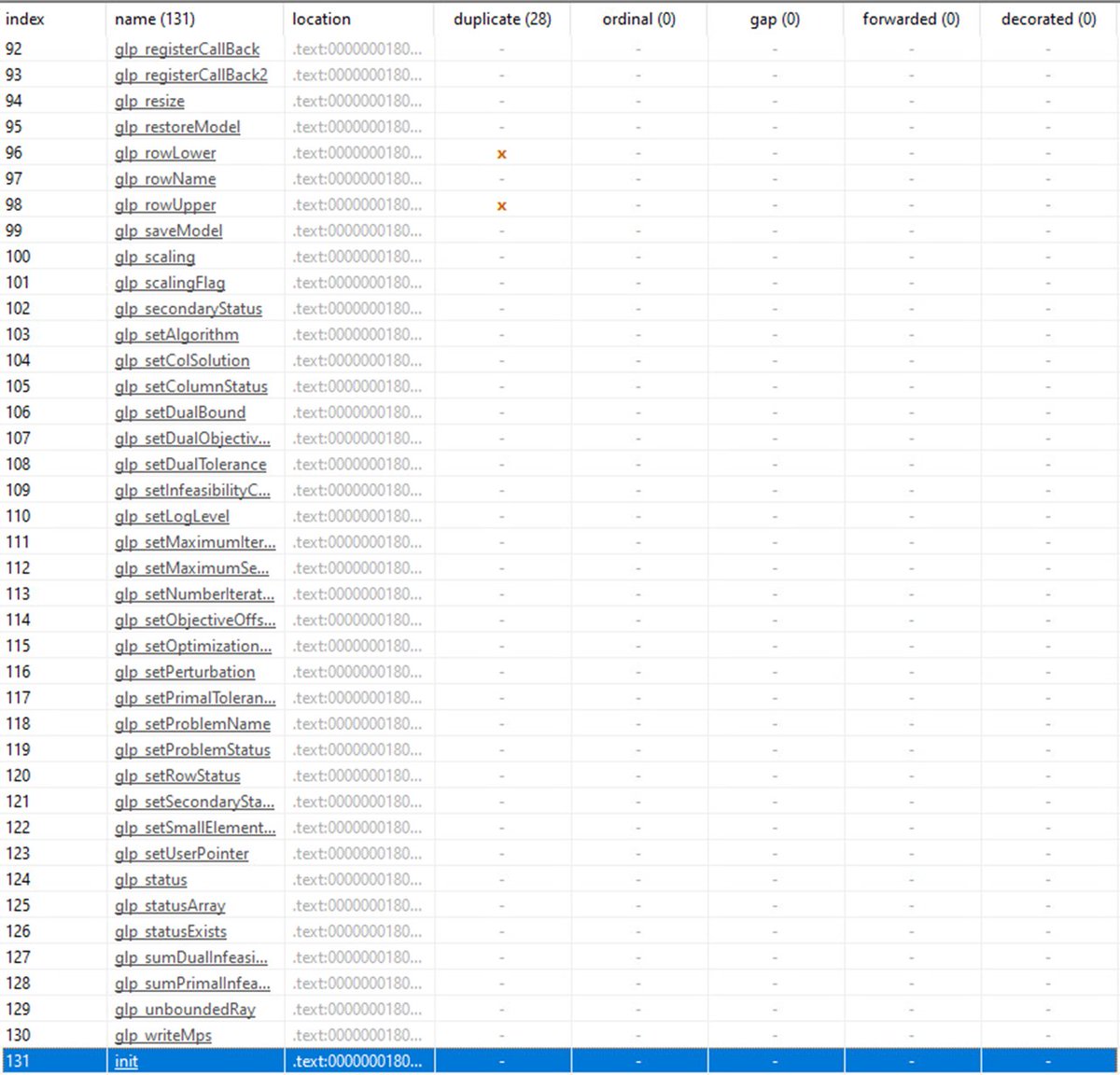Sort by the ordinal (0) column header
Viewport: 1120px width, 1075px height.
[x=638, y=19]
